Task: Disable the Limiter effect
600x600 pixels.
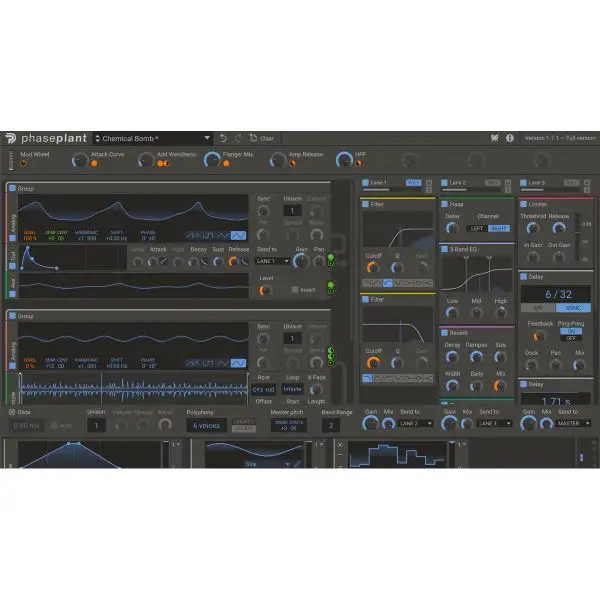Action: (x=522, y=203)
